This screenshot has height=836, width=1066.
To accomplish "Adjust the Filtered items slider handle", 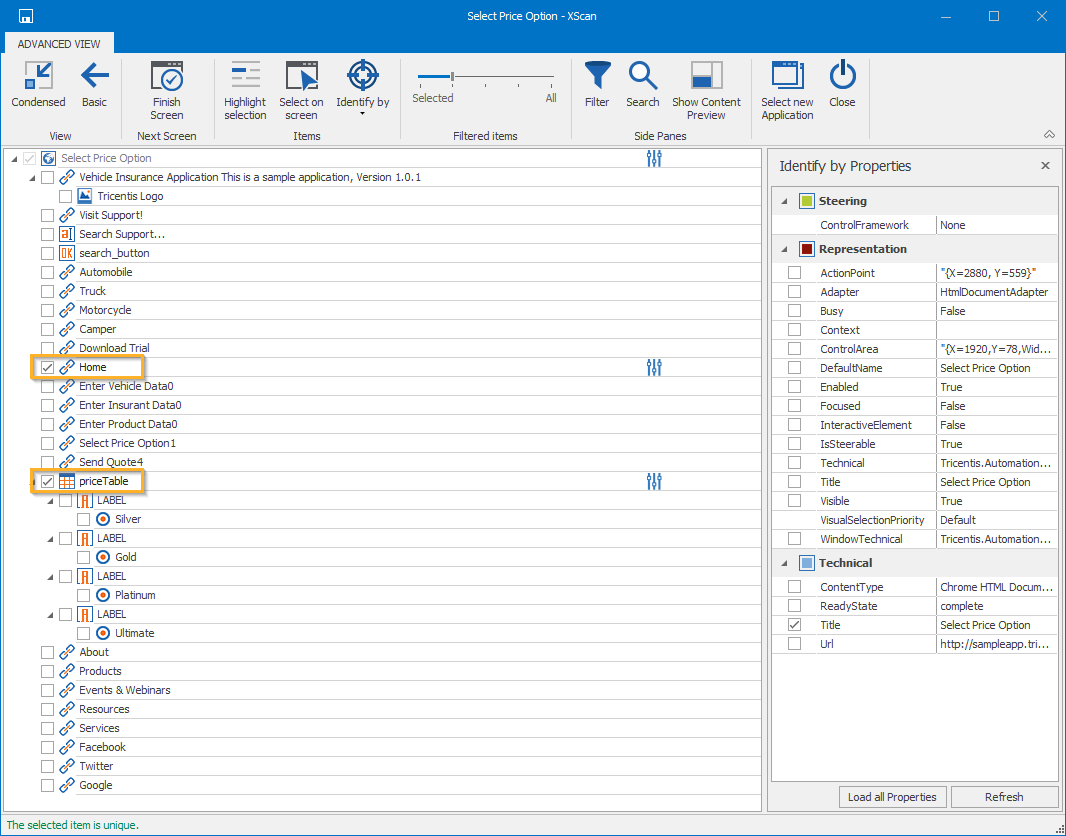I will pyautogui.click(x=453, y=76).
